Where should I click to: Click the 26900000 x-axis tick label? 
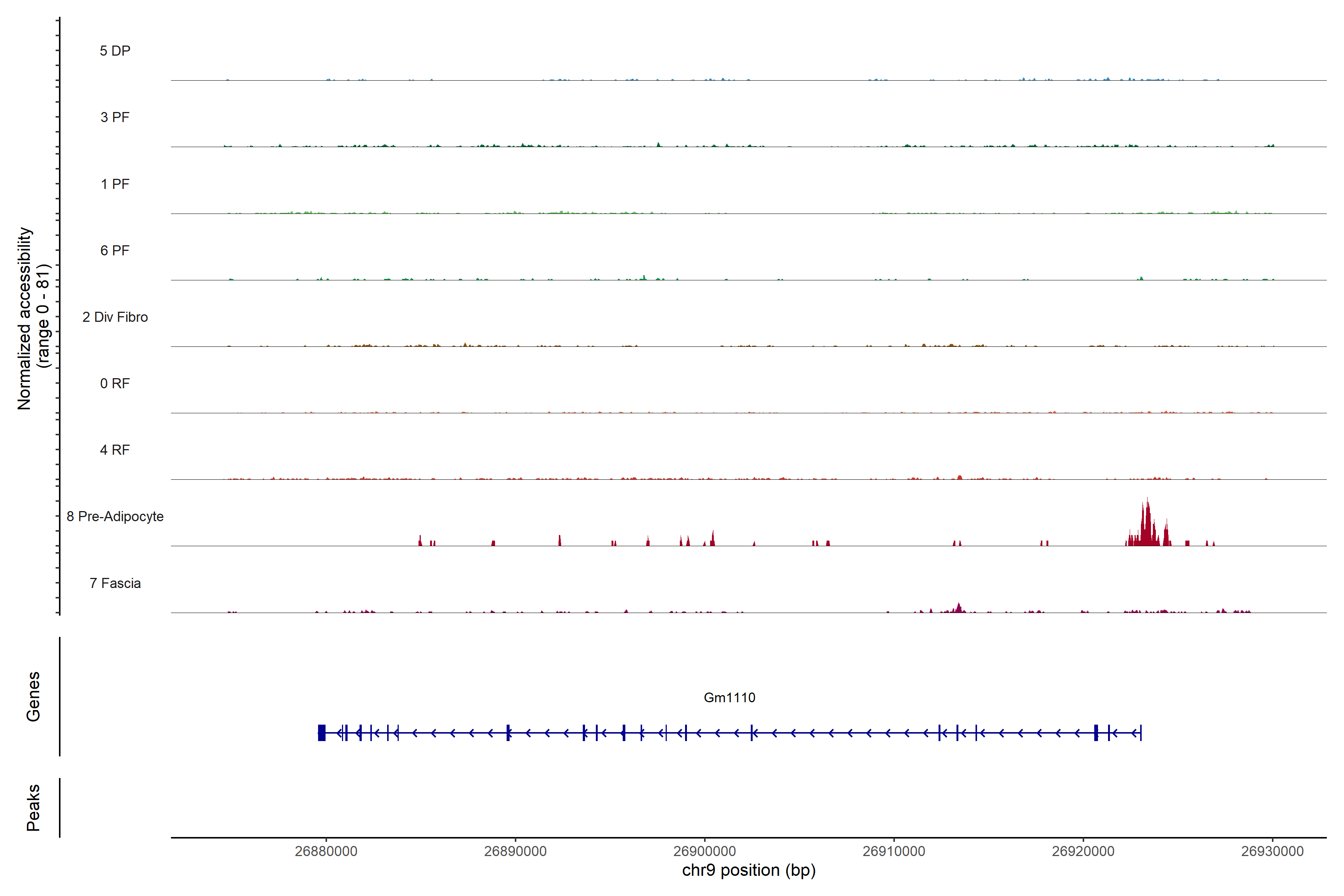tap(704, 851)
